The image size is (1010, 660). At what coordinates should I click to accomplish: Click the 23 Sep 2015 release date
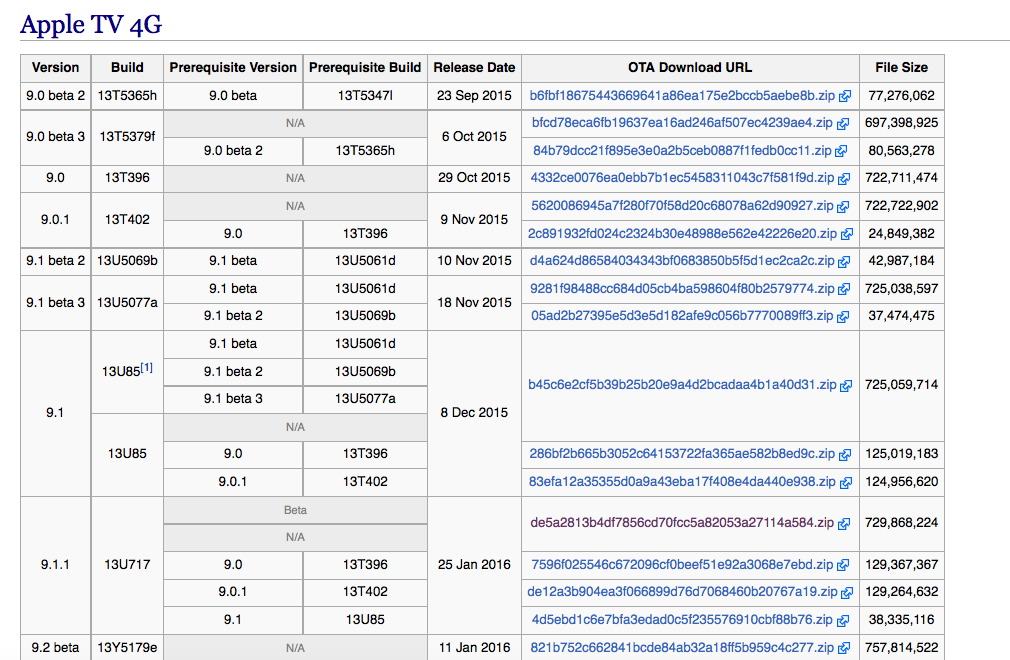[474, 95]
